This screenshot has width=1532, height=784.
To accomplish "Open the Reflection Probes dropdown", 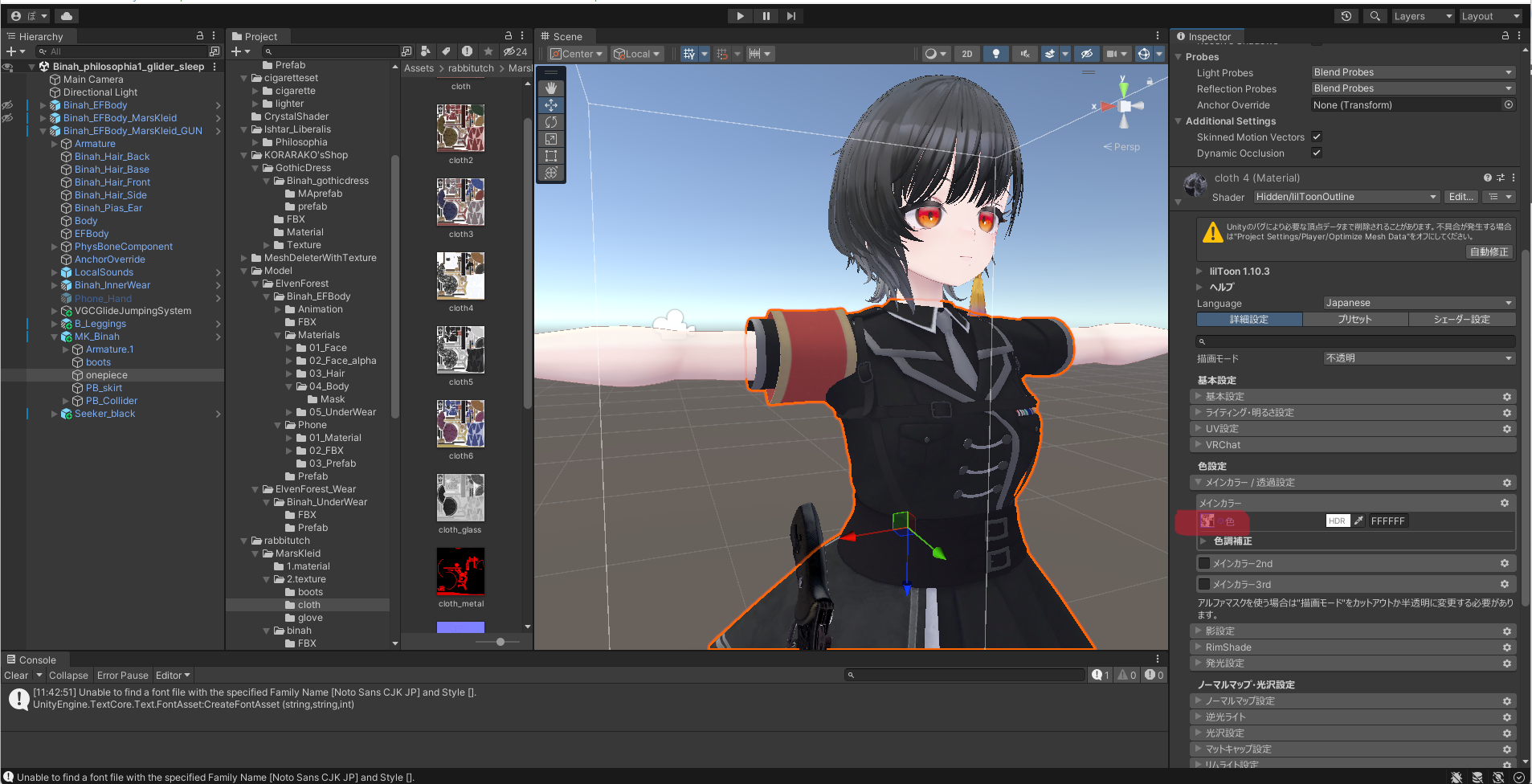I will [x=1413, y=88].
